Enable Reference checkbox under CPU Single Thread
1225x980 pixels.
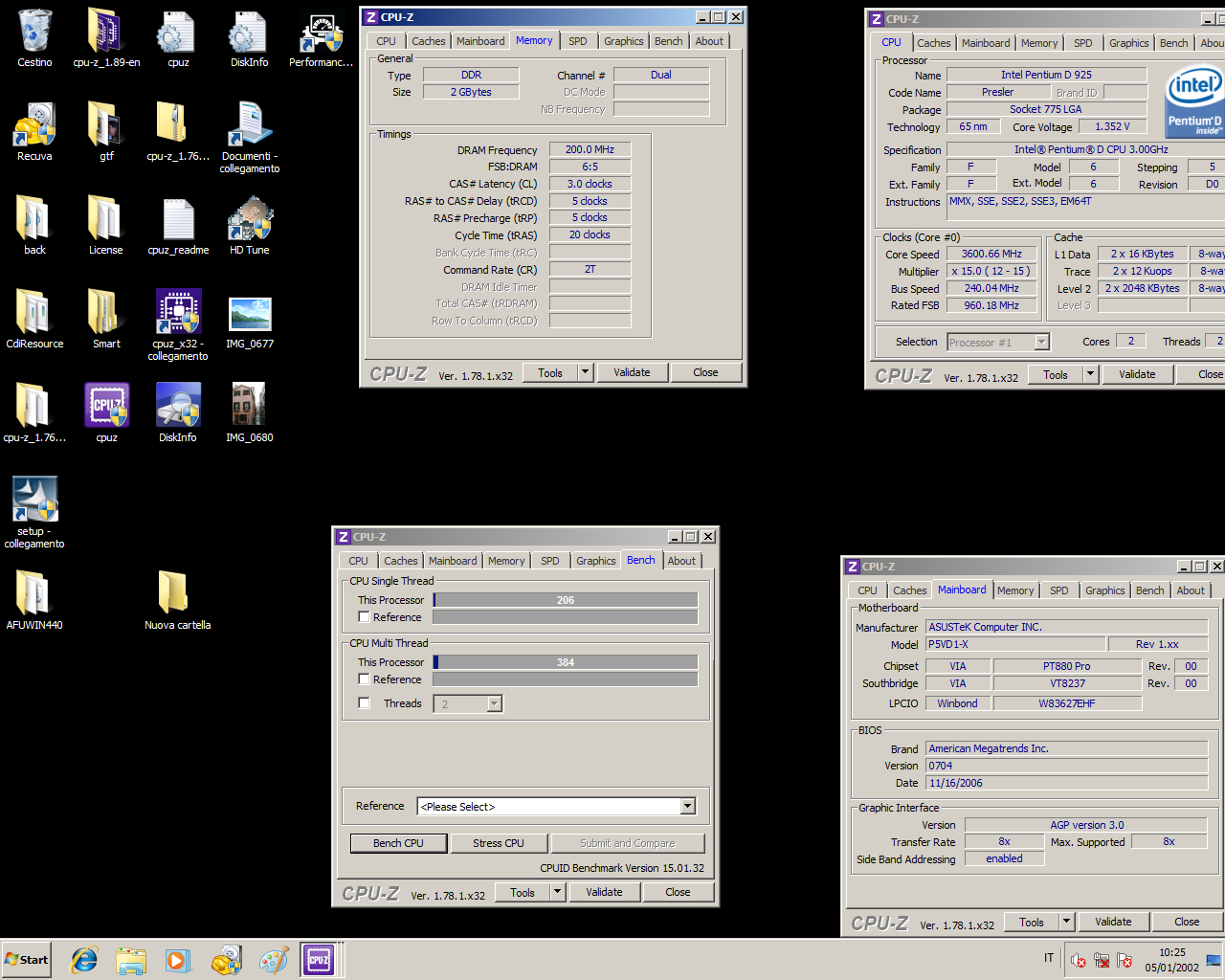(365, 617)
